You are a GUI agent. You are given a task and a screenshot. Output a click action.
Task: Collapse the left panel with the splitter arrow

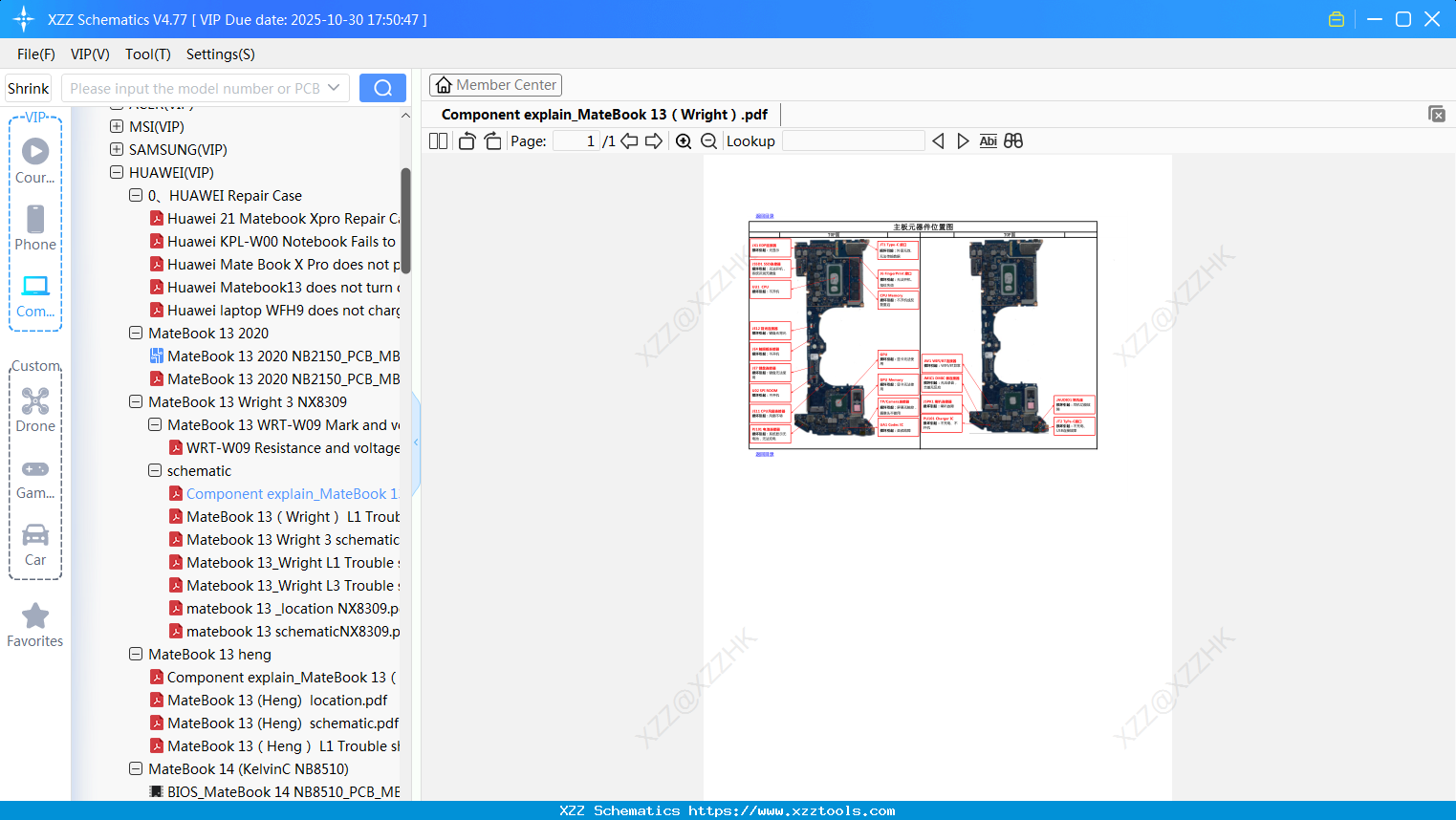(416, 442)
